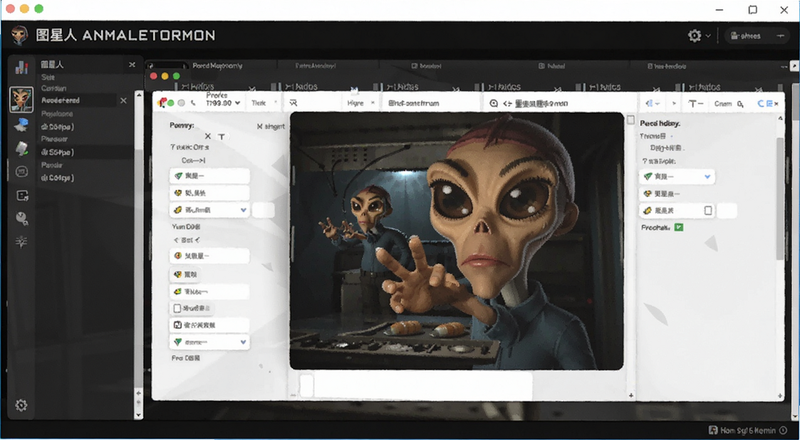Click the alien logo in the app header
Image resolution: width=800 pixels, height=440 pixels.
click(19, 35)
